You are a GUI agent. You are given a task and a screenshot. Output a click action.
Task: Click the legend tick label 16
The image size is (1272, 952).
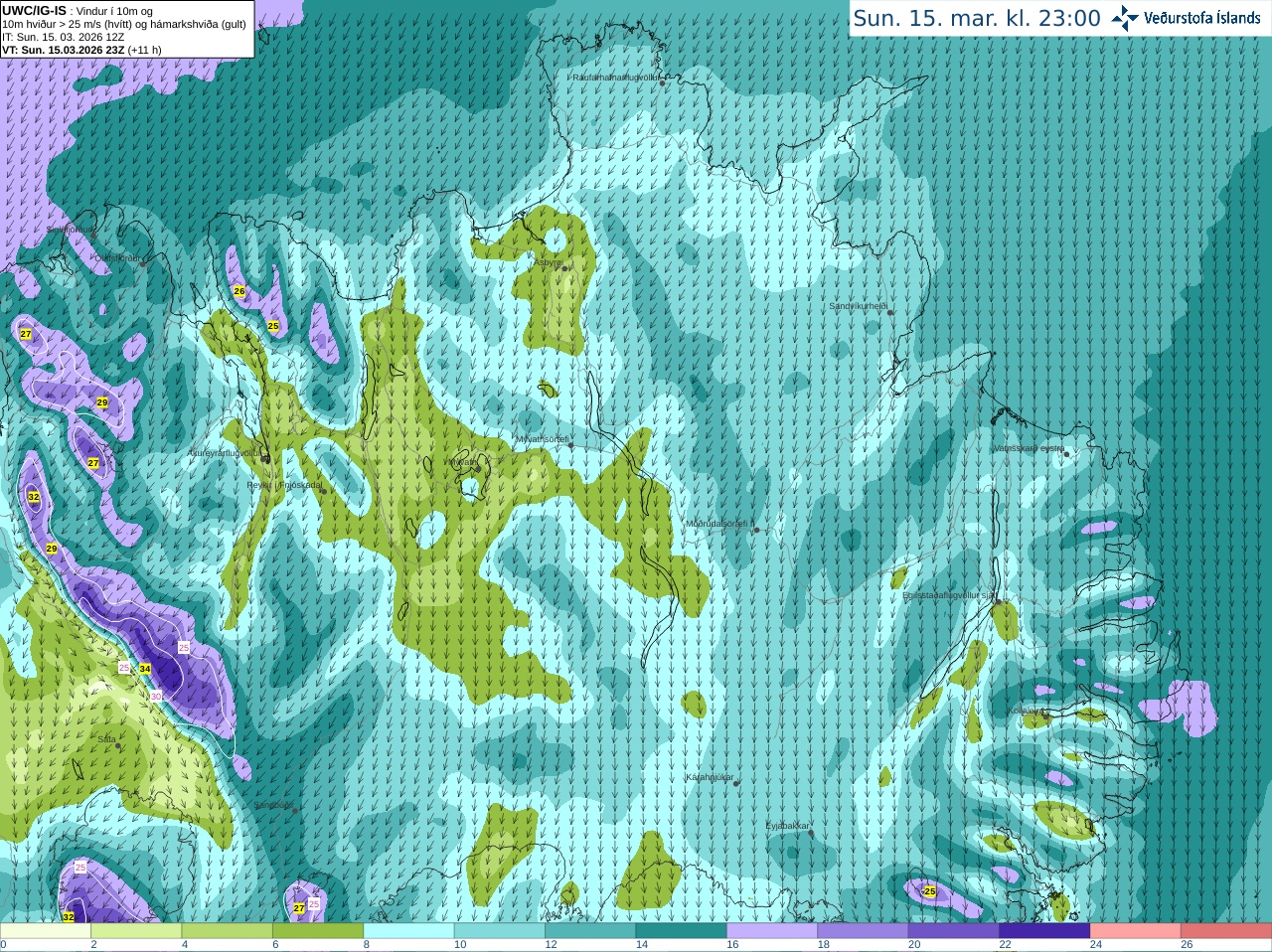tap(732, 945)
